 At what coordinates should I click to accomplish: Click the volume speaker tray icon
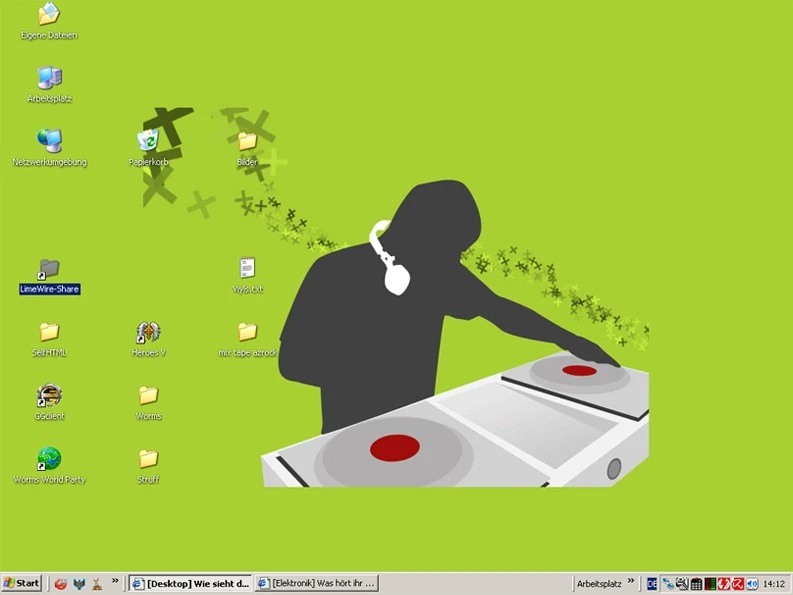[x=752, y=583]
